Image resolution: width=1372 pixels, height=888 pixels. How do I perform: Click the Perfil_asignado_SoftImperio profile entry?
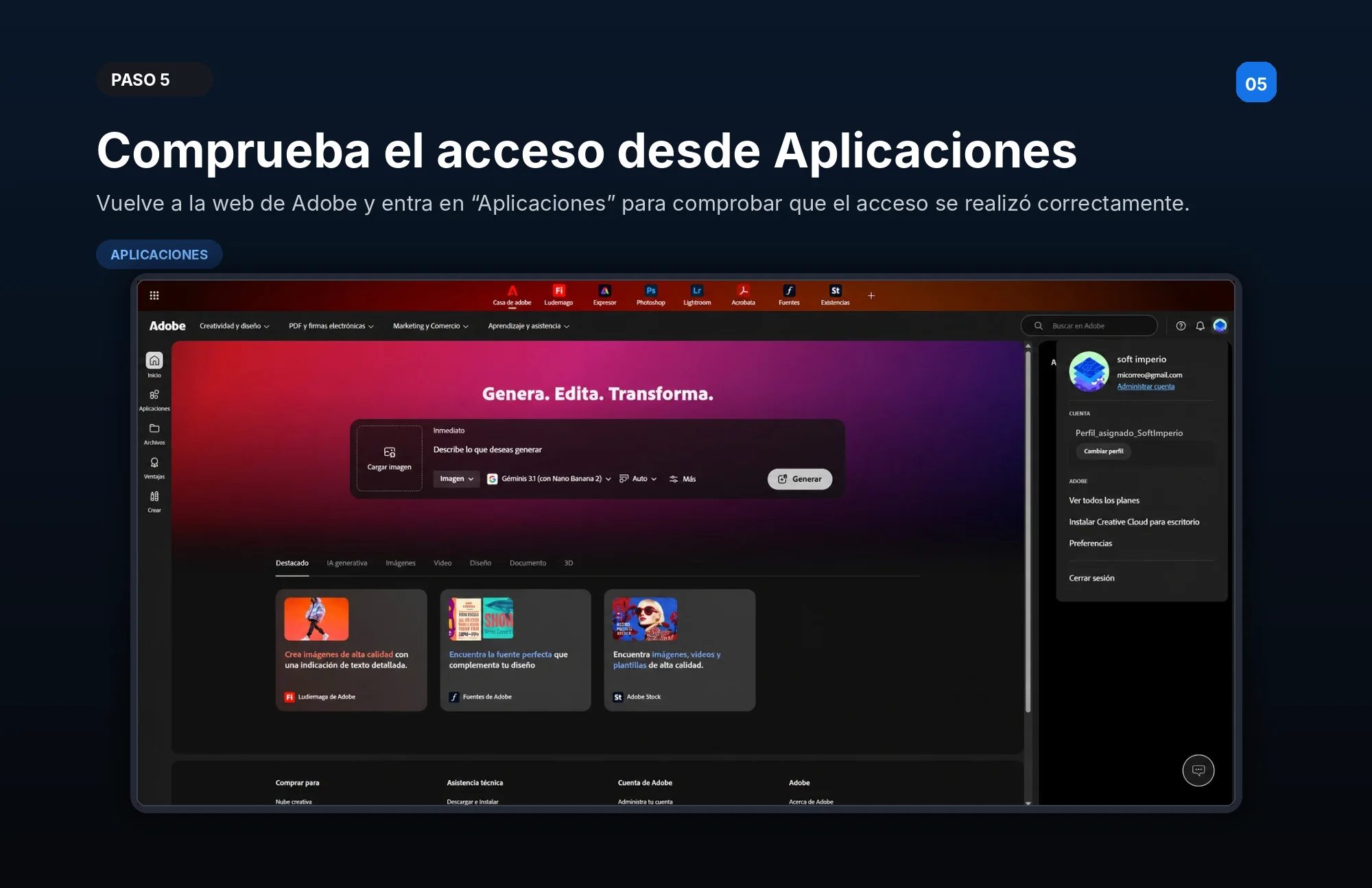point(1128,433)
